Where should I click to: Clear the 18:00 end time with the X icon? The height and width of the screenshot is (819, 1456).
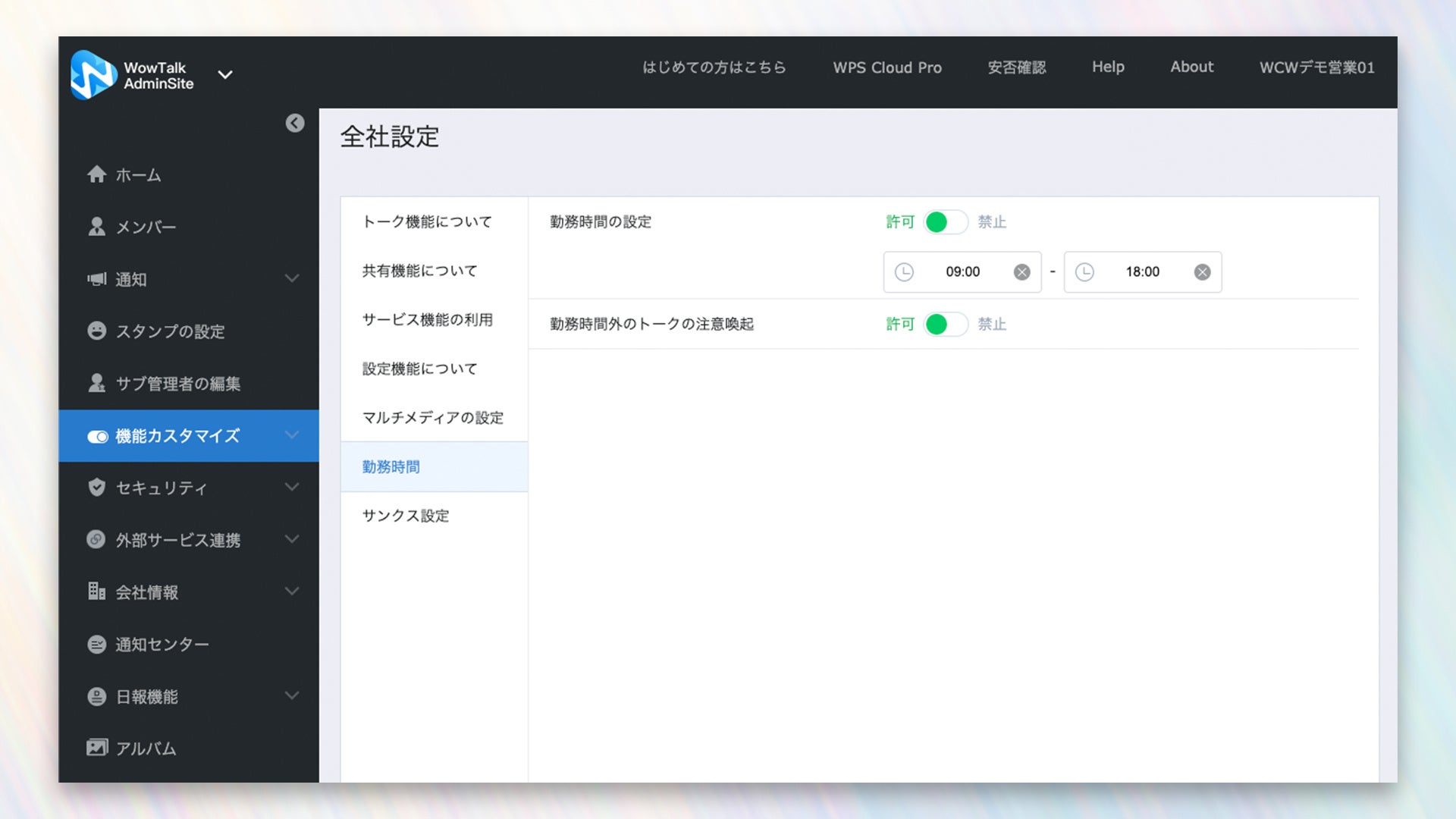pos(1202,272)
